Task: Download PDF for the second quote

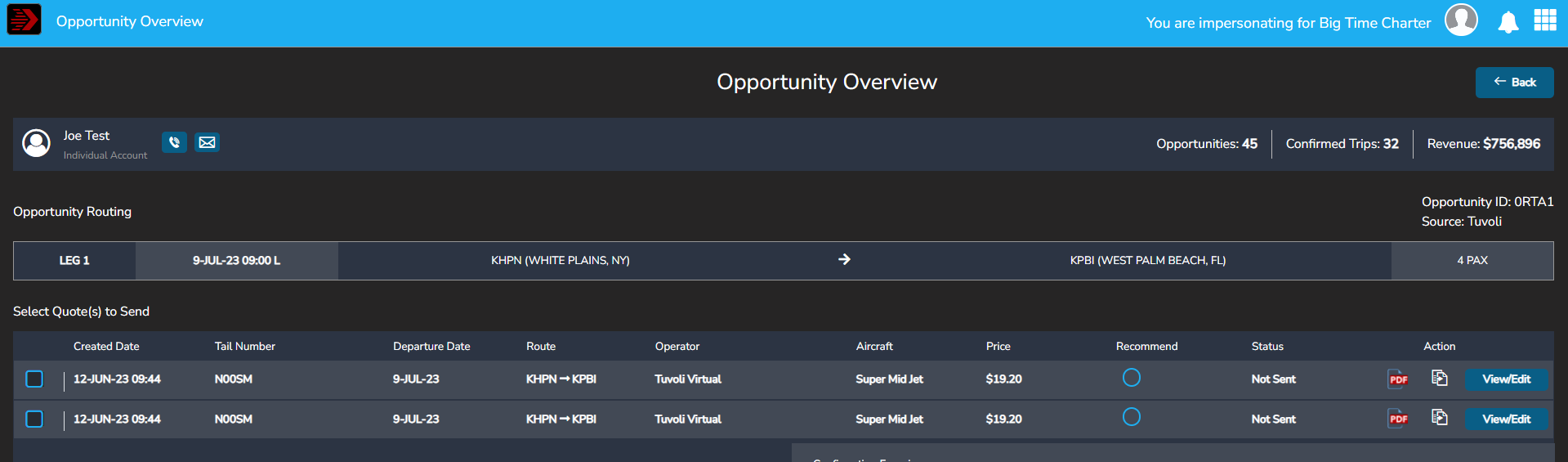Action: pos(1398,419)
